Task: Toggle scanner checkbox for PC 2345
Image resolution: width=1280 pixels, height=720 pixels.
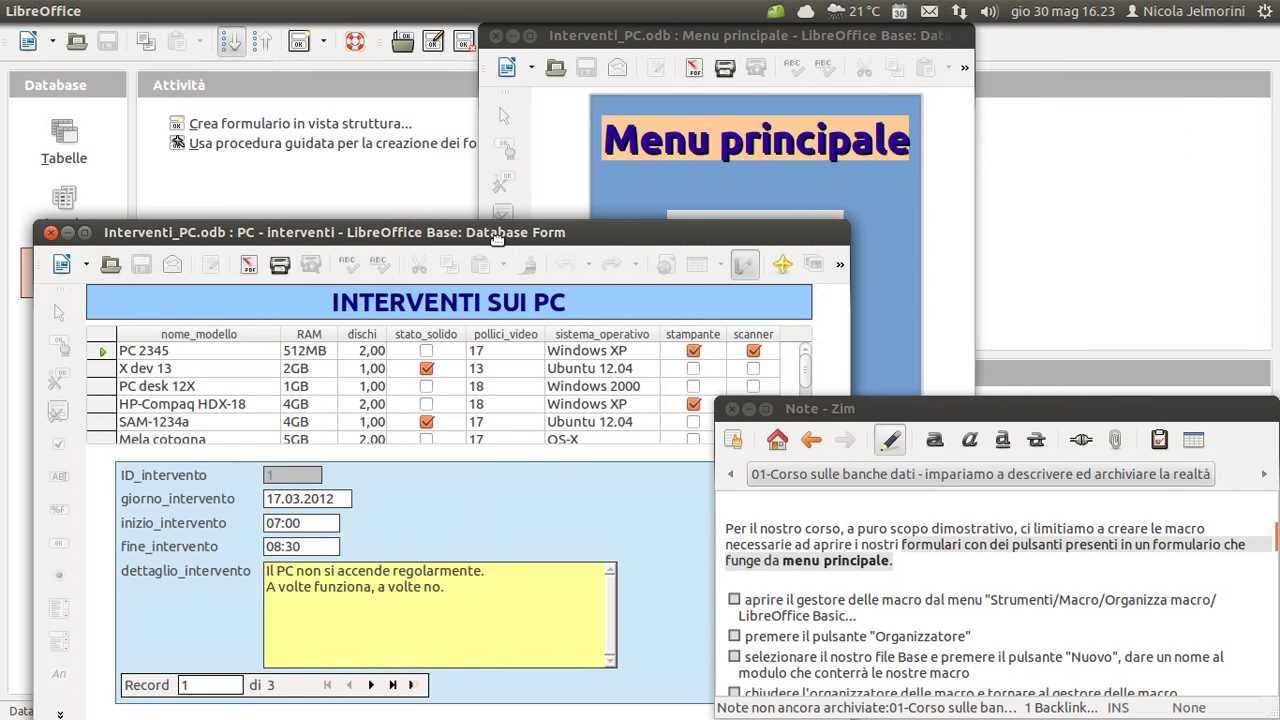Action: pos(753,351)
